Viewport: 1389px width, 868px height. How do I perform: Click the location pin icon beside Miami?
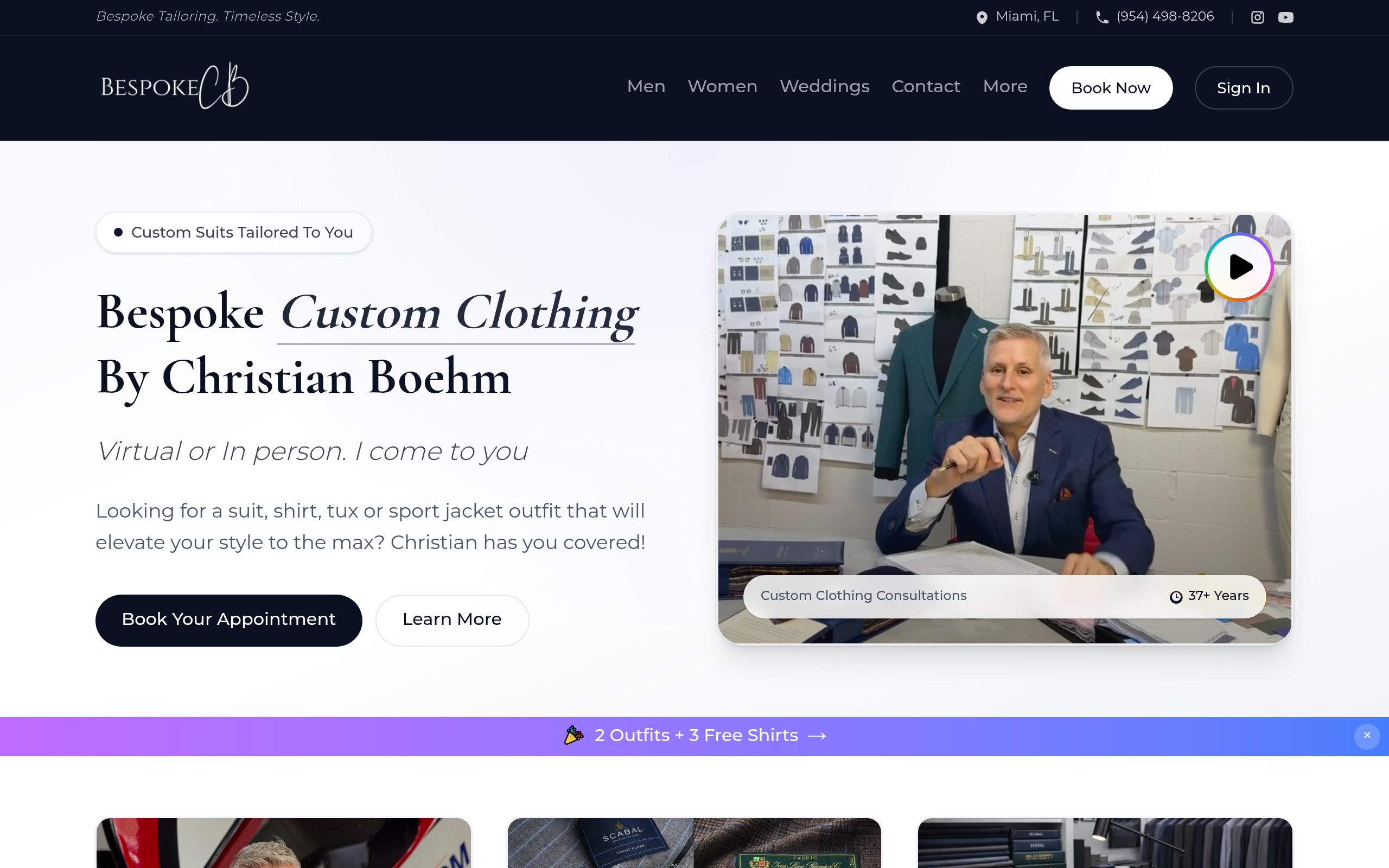[x=982, y=17]
